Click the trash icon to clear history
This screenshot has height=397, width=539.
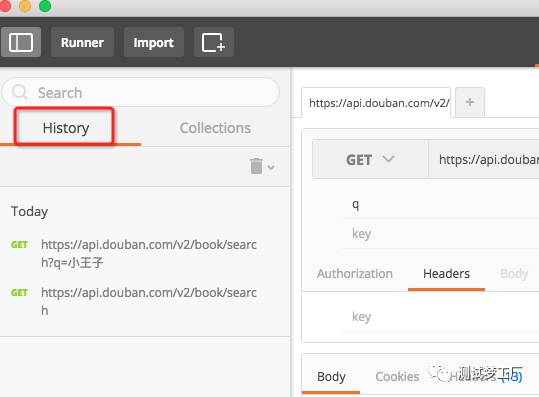click(x=256, y=166)
